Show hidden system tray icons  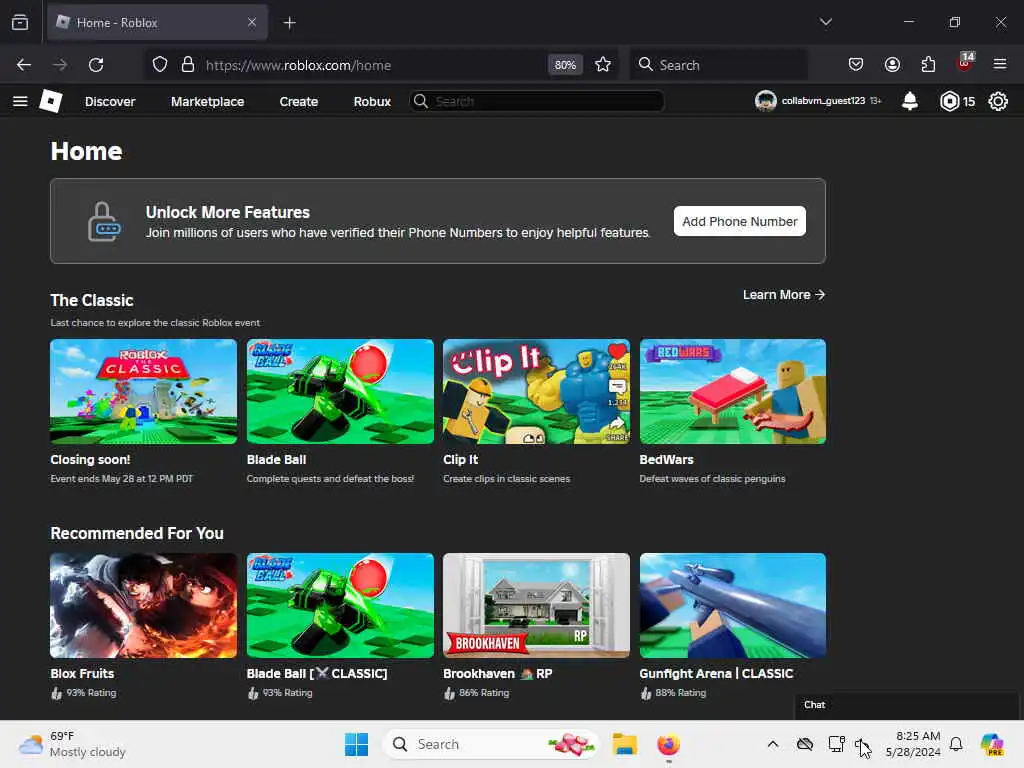[773, 744]
